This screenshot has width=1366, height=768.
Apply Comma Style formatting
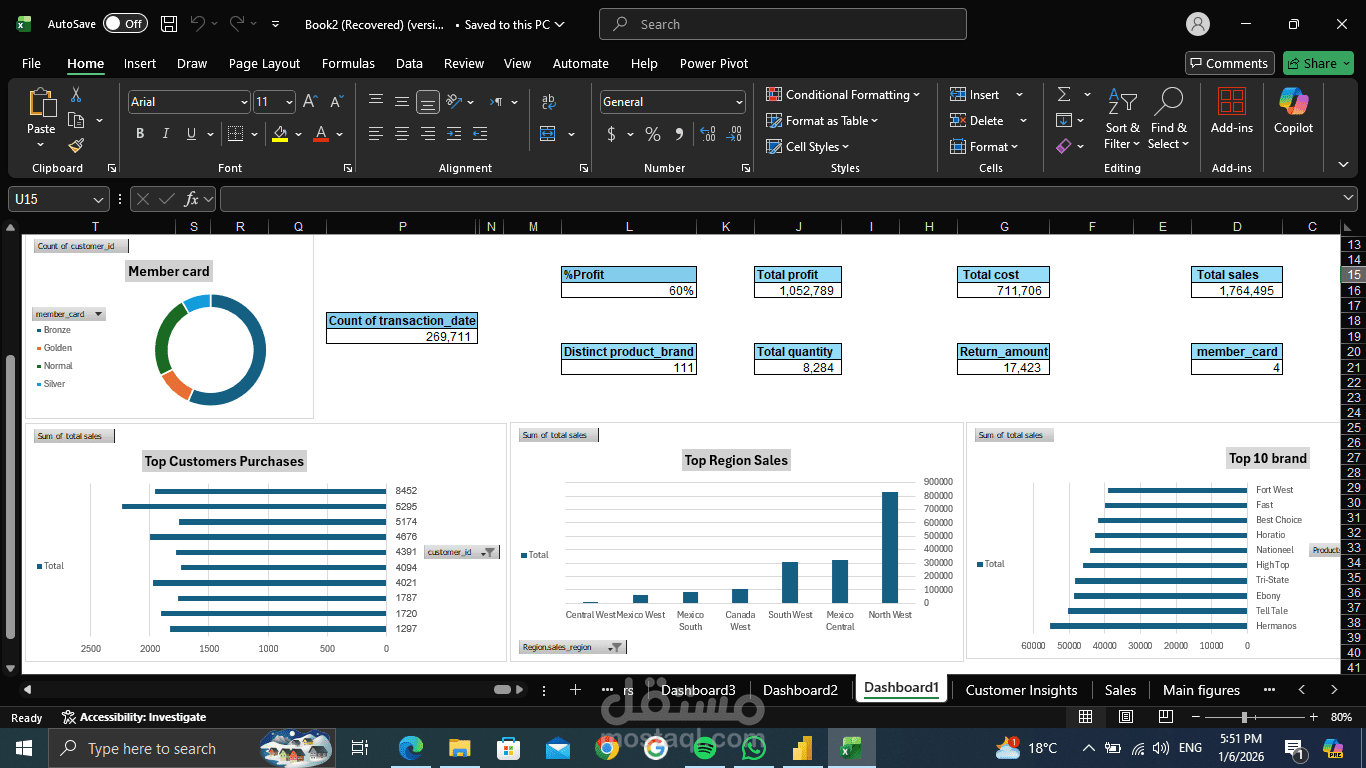(x=679, y=133)
